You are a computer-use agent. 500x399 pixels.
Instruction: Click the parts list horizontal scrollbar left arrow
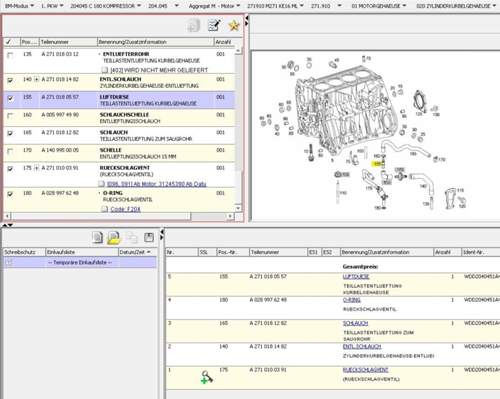click(x=7, y=216)
